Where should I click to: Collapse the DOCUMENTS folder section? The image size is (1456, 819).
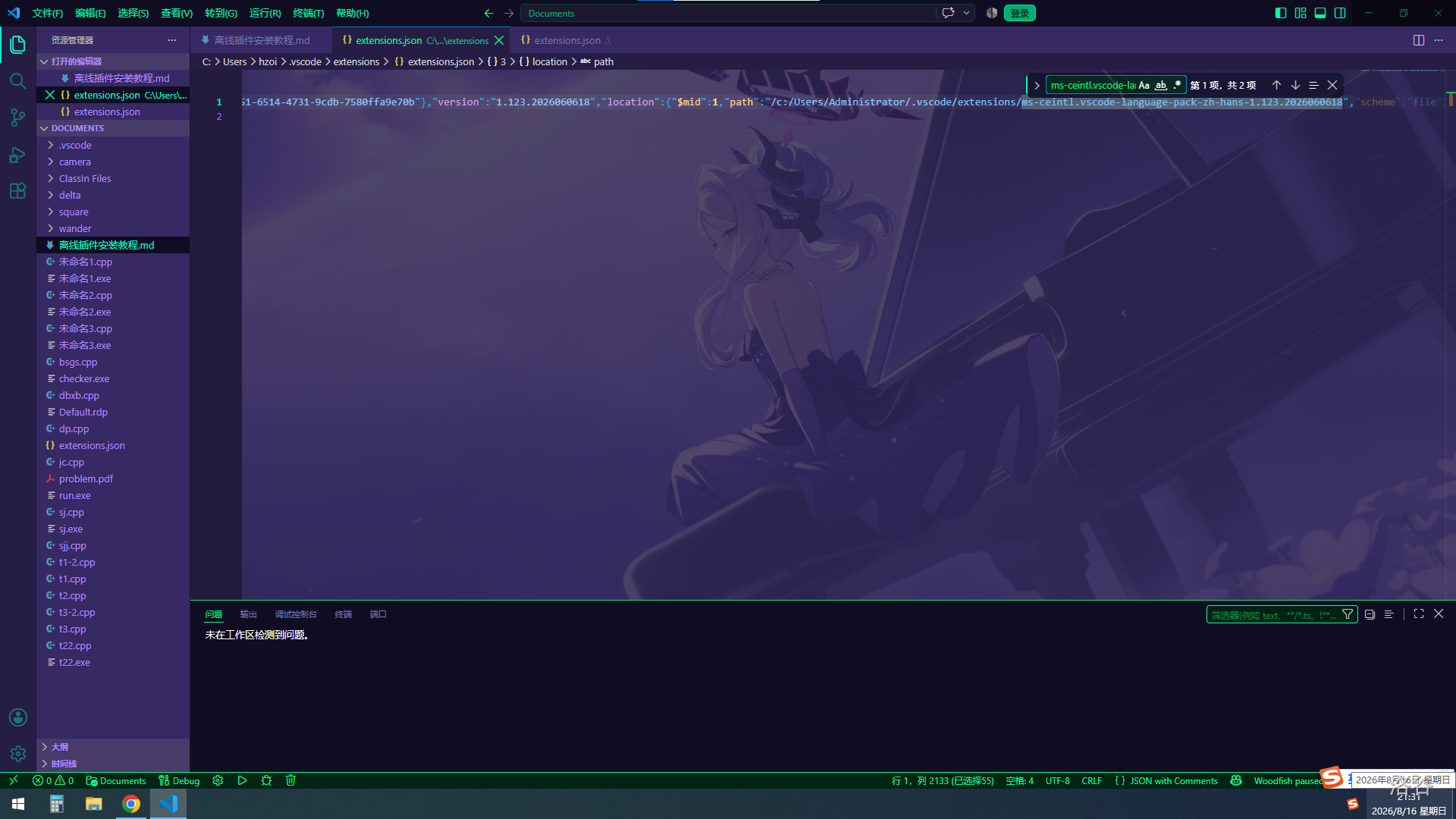pyautogui.click(x=113, y=128)
